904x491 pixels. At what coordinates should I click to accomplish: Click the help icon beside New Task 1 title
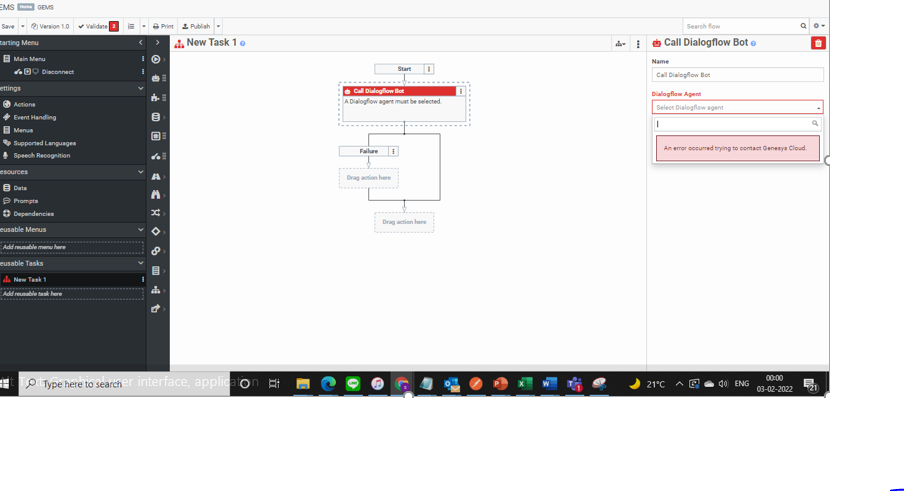(243, 44)
